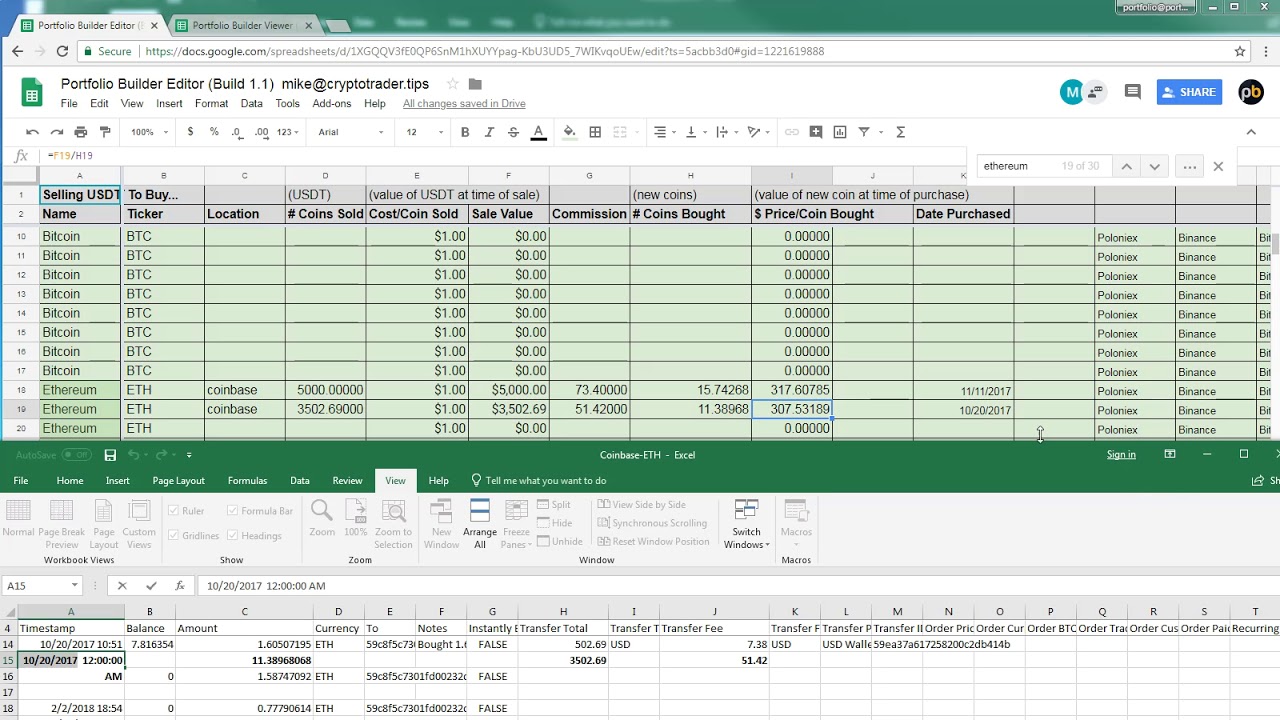Click New Window in Excel ribbon

click(441, 524)
